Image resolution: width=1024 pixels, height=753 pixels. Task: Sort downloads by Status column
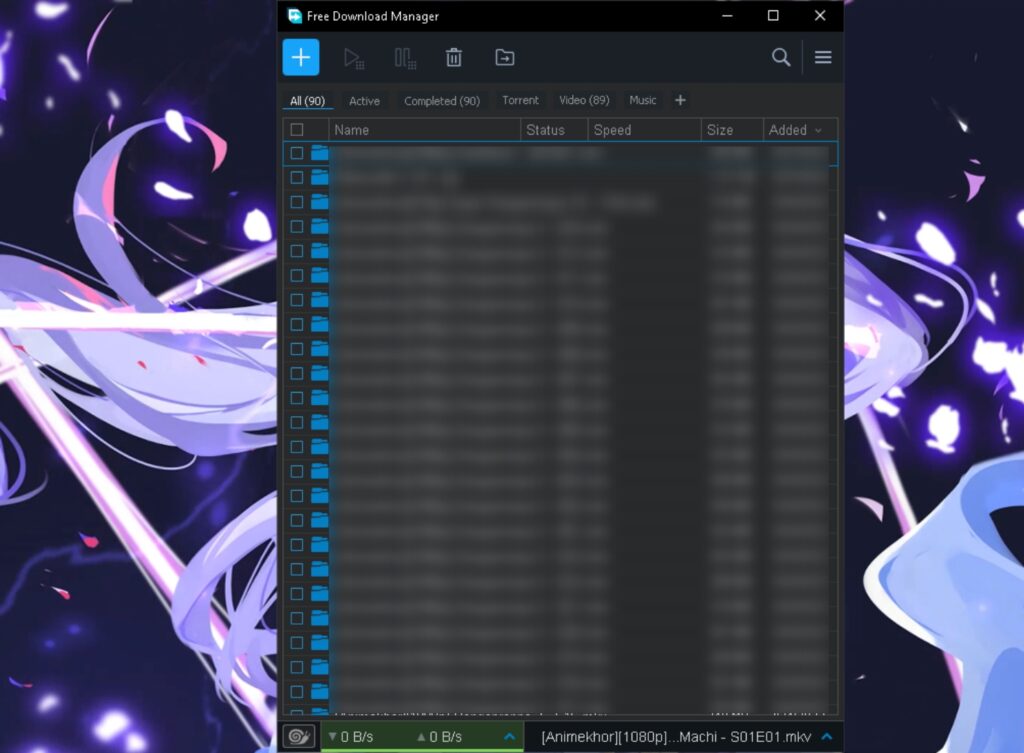pos(554,130)
